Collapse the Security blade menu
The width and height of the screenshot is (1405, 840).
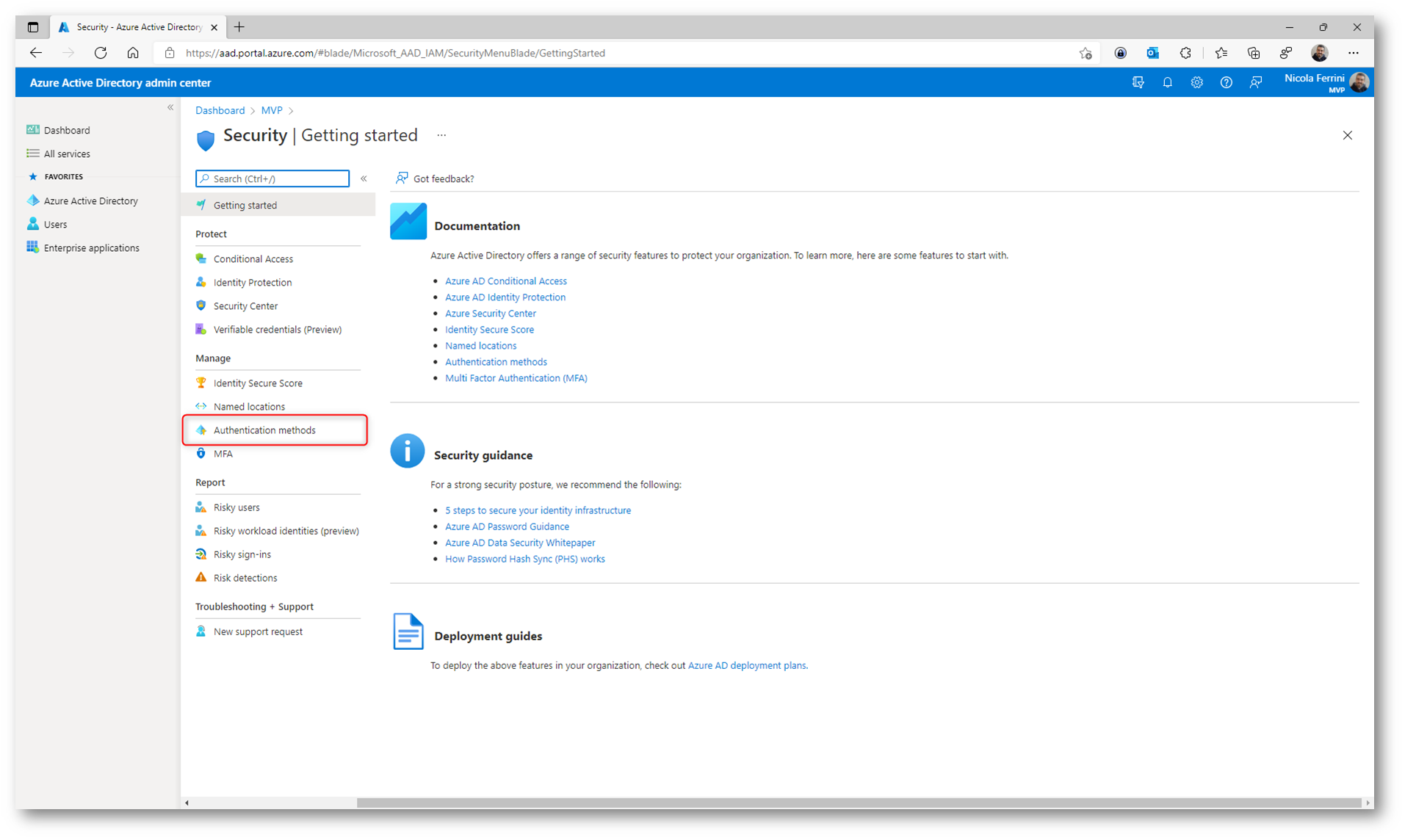click(x=364, y=178)
